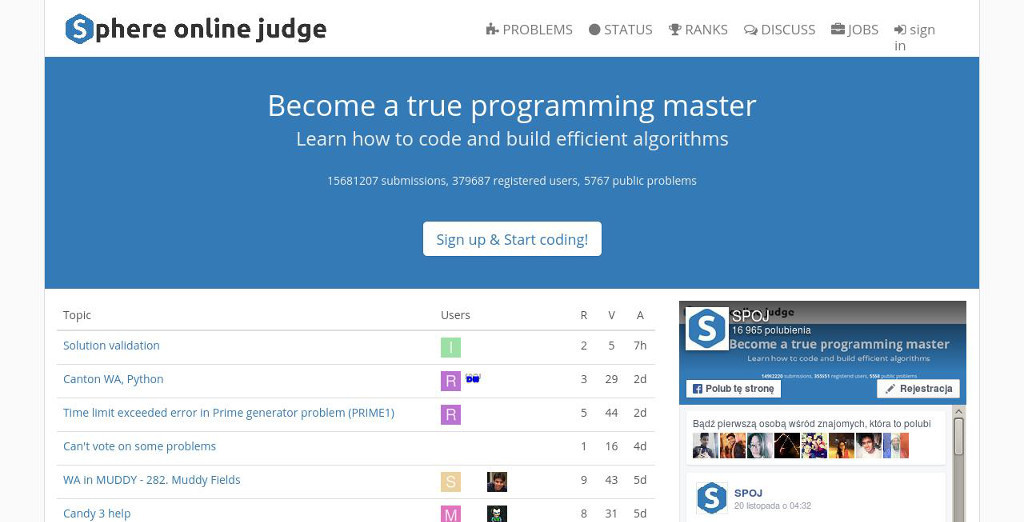Click the Sphere online judge hexagon logo
The image size is (1024, 522).
pos(79,29)
